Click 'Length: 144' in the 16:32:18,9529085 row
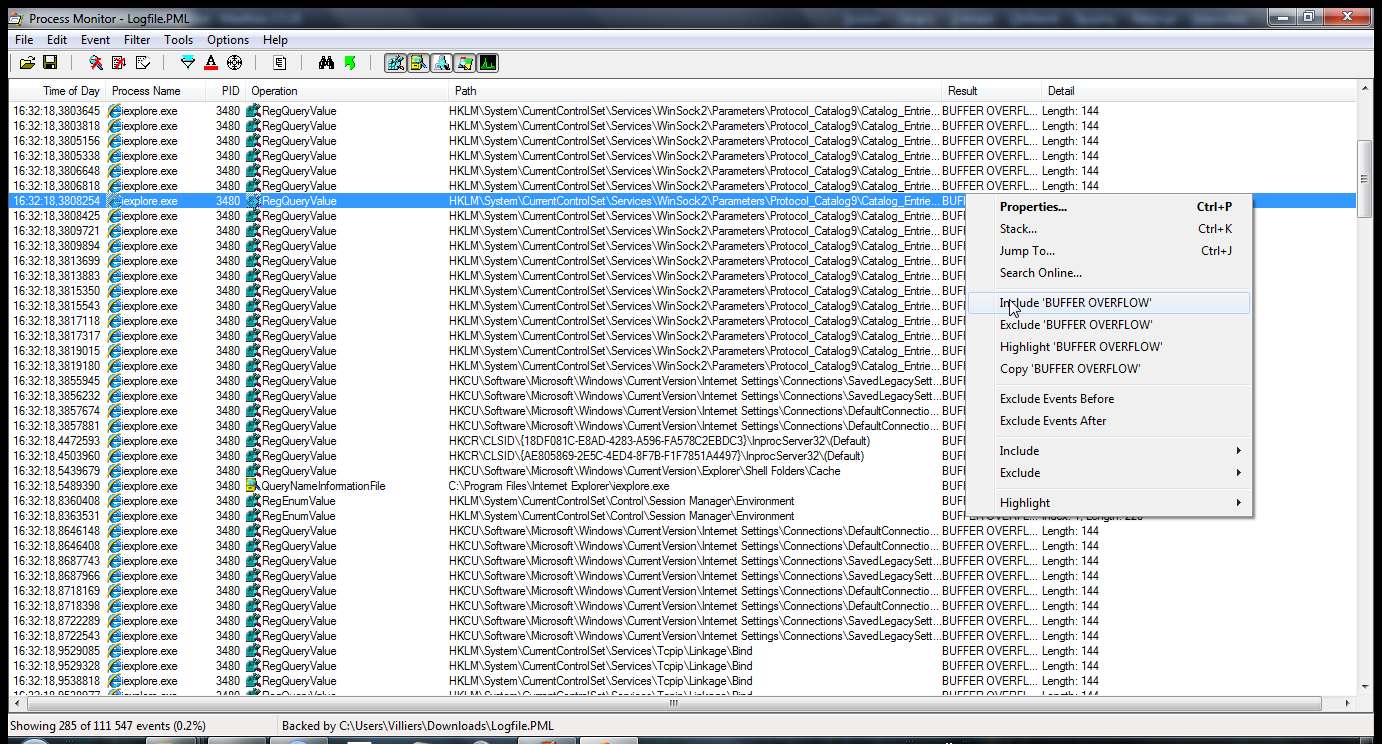This screenshot has height=744, width=1382. point(1070,651)
